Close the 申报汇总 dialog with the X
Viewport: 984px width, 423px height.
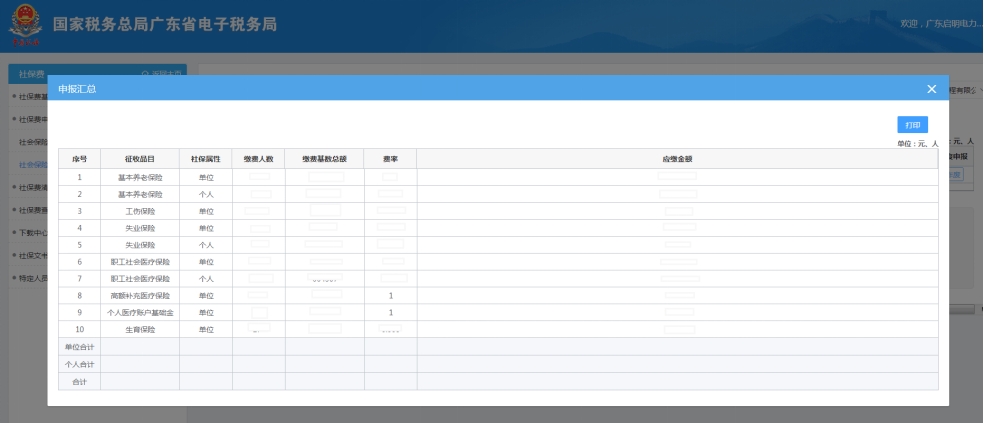click(x=931, y=89)
